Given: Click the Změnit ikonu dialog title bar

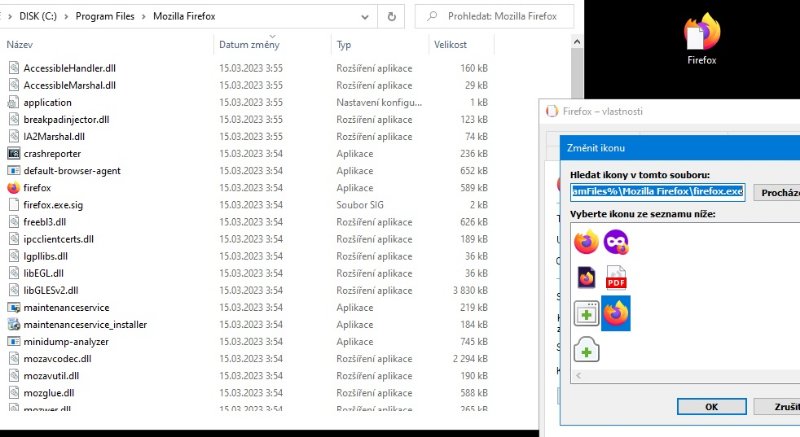Looking at the screenshot, I should [680, 148].
